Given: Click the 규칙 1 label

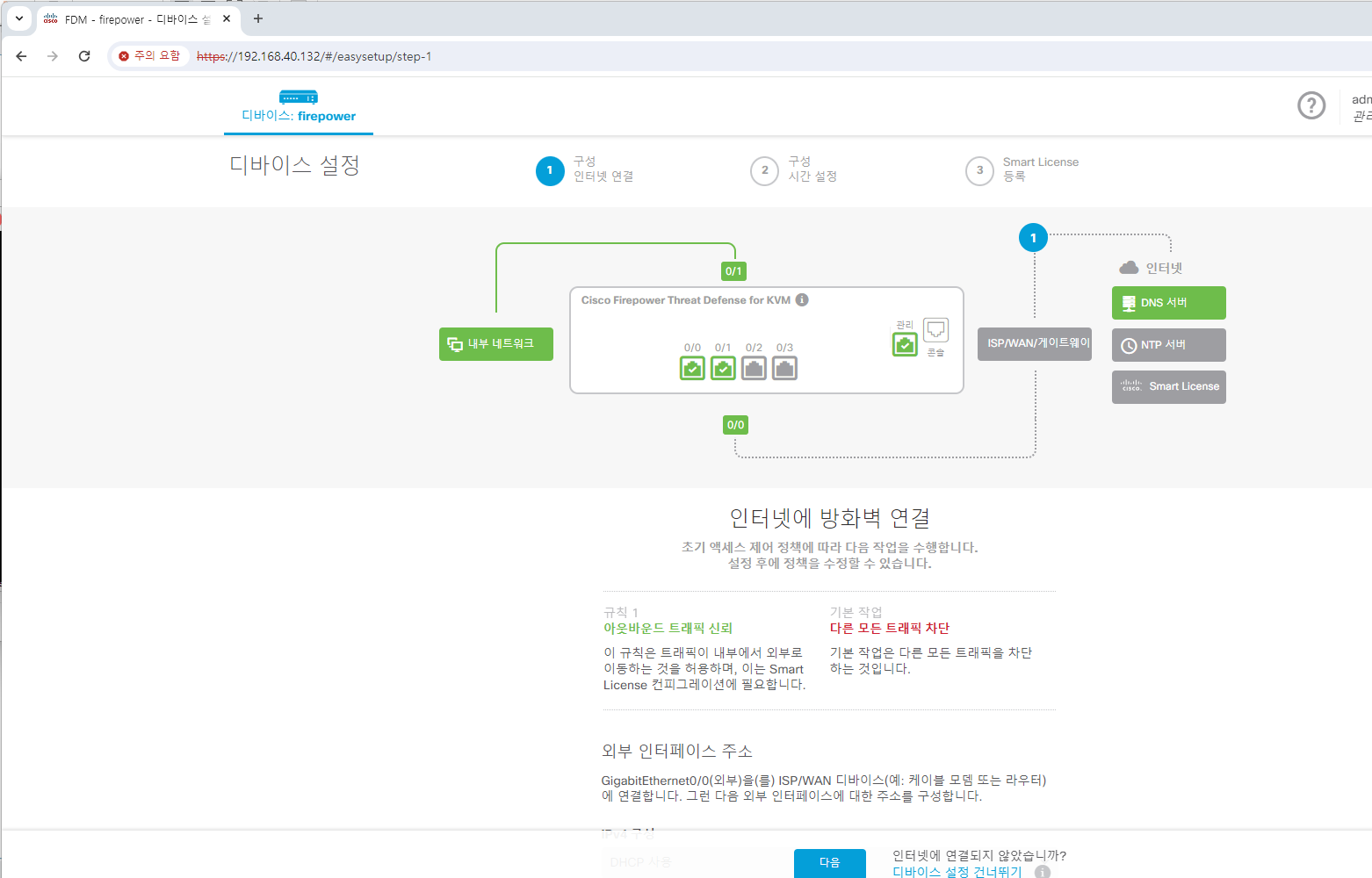Looking at the screenshot, I should 621,612.
